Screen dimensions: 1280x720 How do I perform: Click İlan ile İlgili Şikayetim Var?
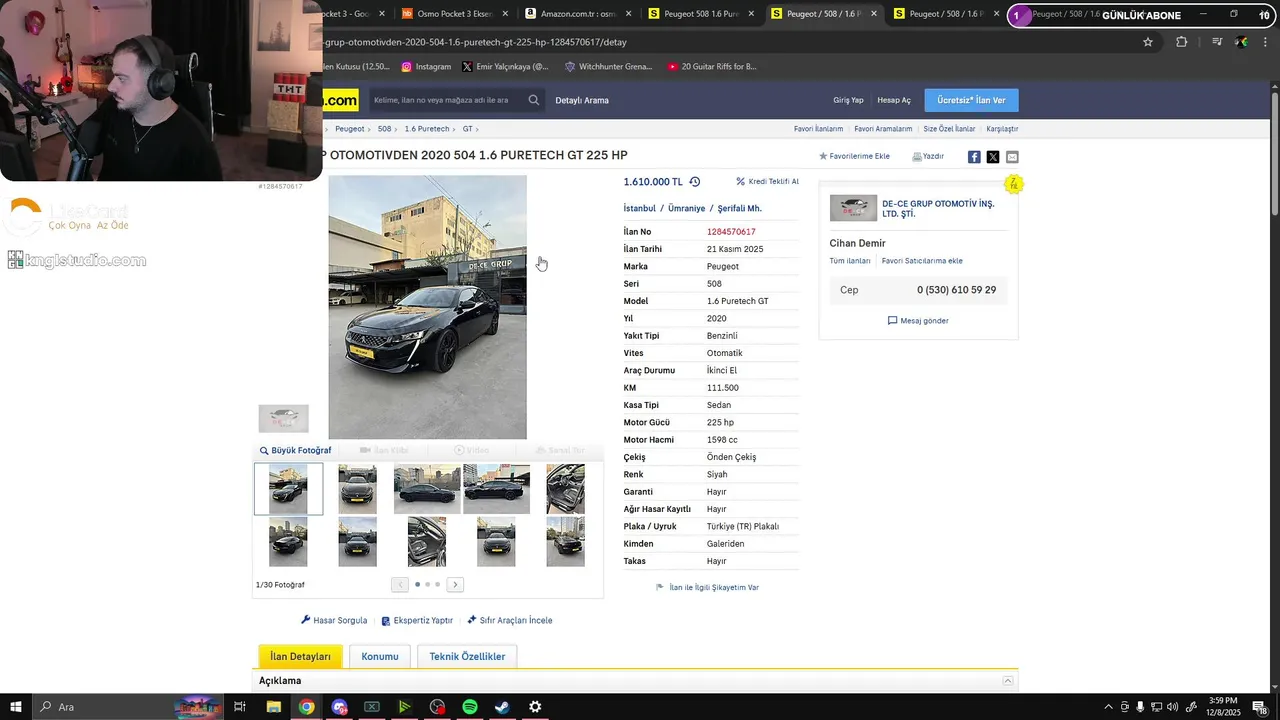[x=707, y=588]
